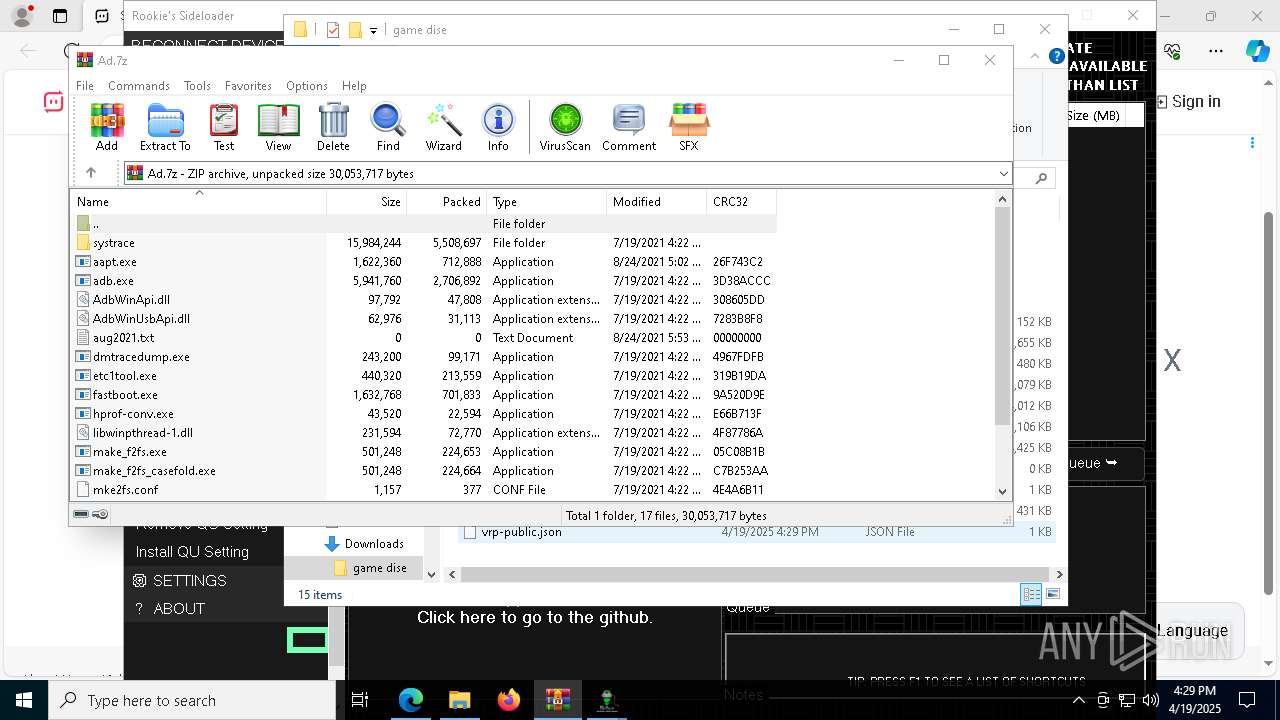Open the Help menu in WinRAR
This screenshot has width=1280, height=720.
pyautogui.click(x=354, y=86)
